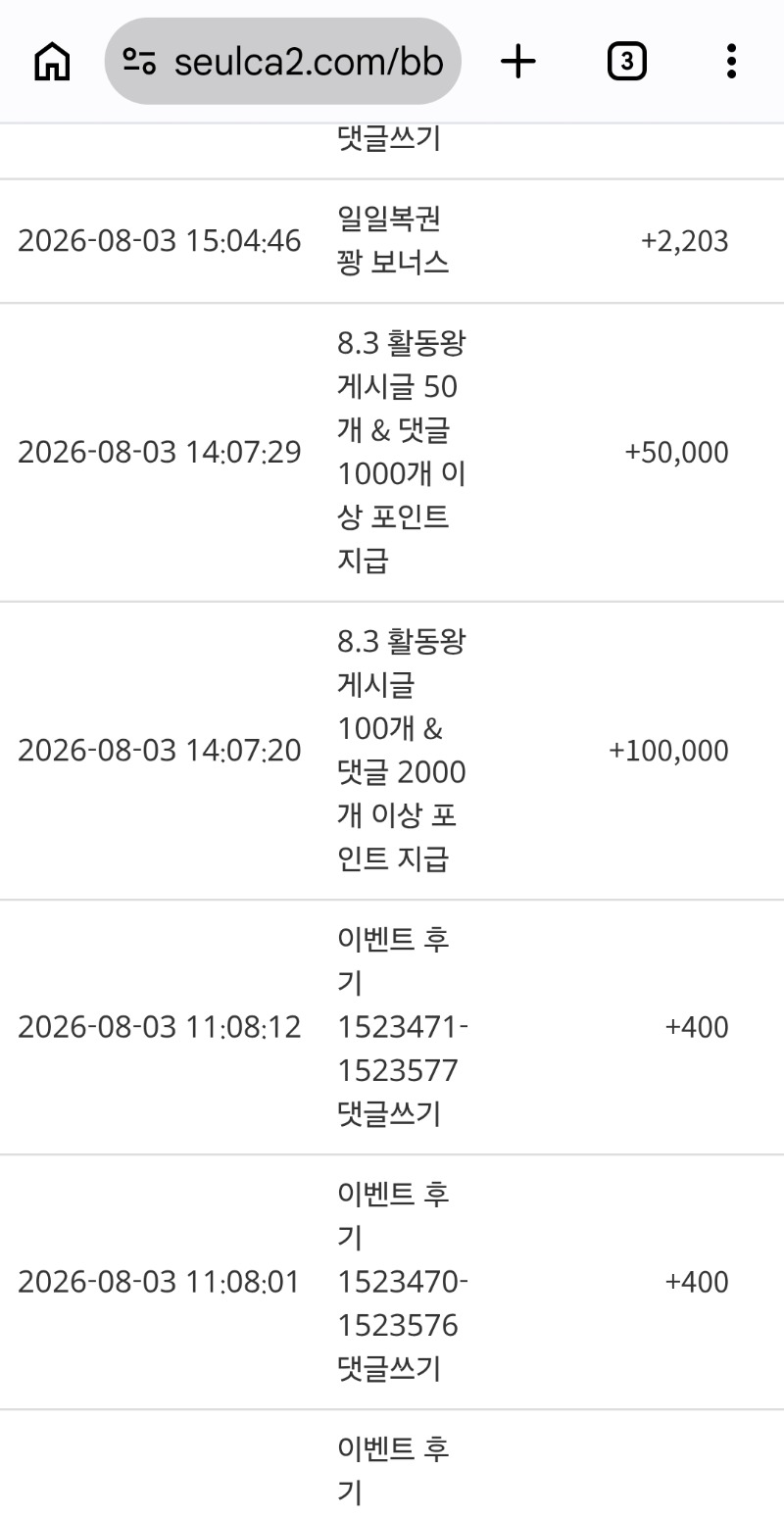Tap the 2026-08-03 11:08:01 timestamp
Screen dimensions: 784x1518
(159, 1282)
